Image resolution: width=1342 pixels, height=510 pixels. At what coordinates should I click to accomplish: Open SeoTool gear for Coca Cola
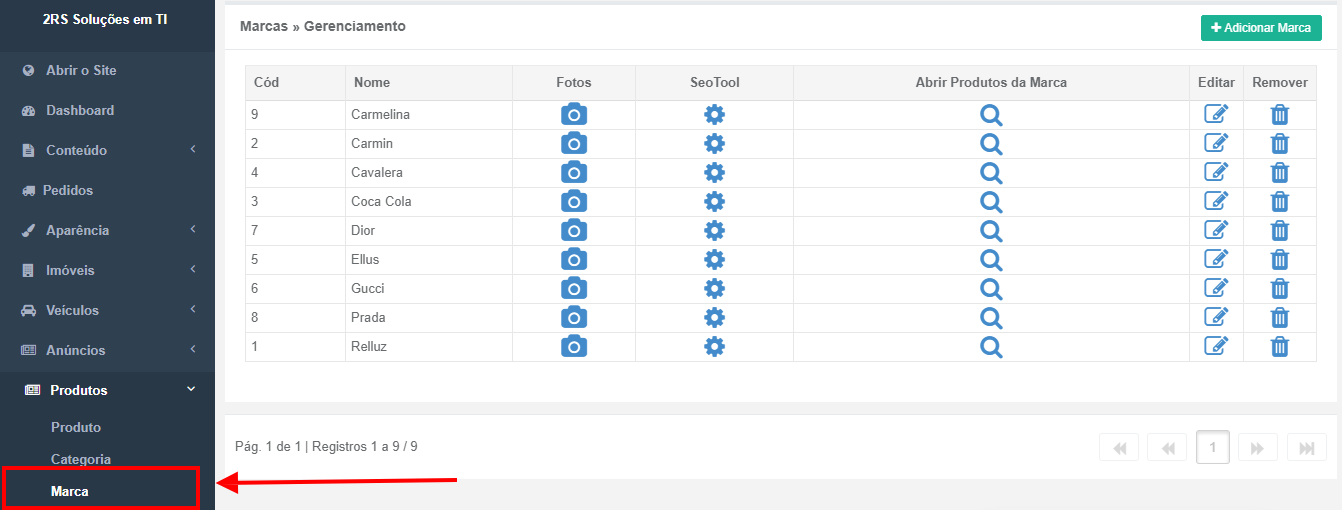pyautogui.click(x=714, y=201)
